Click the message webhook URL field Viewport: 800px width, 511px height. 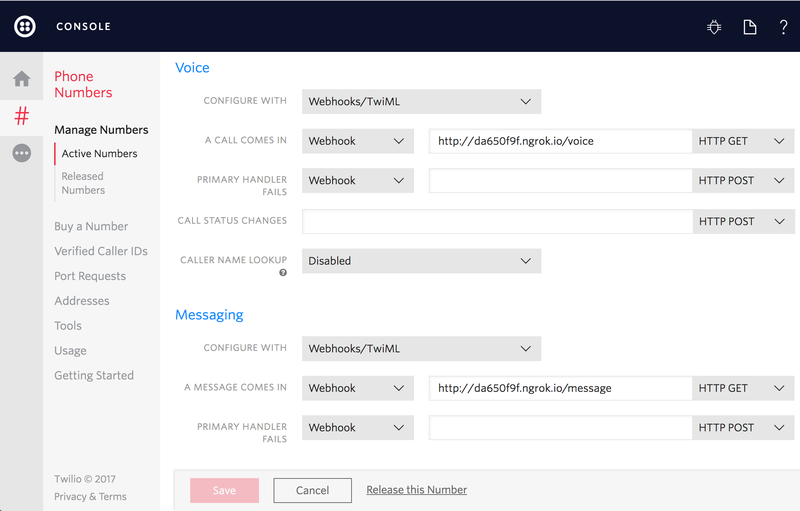[x=560, y=388]
